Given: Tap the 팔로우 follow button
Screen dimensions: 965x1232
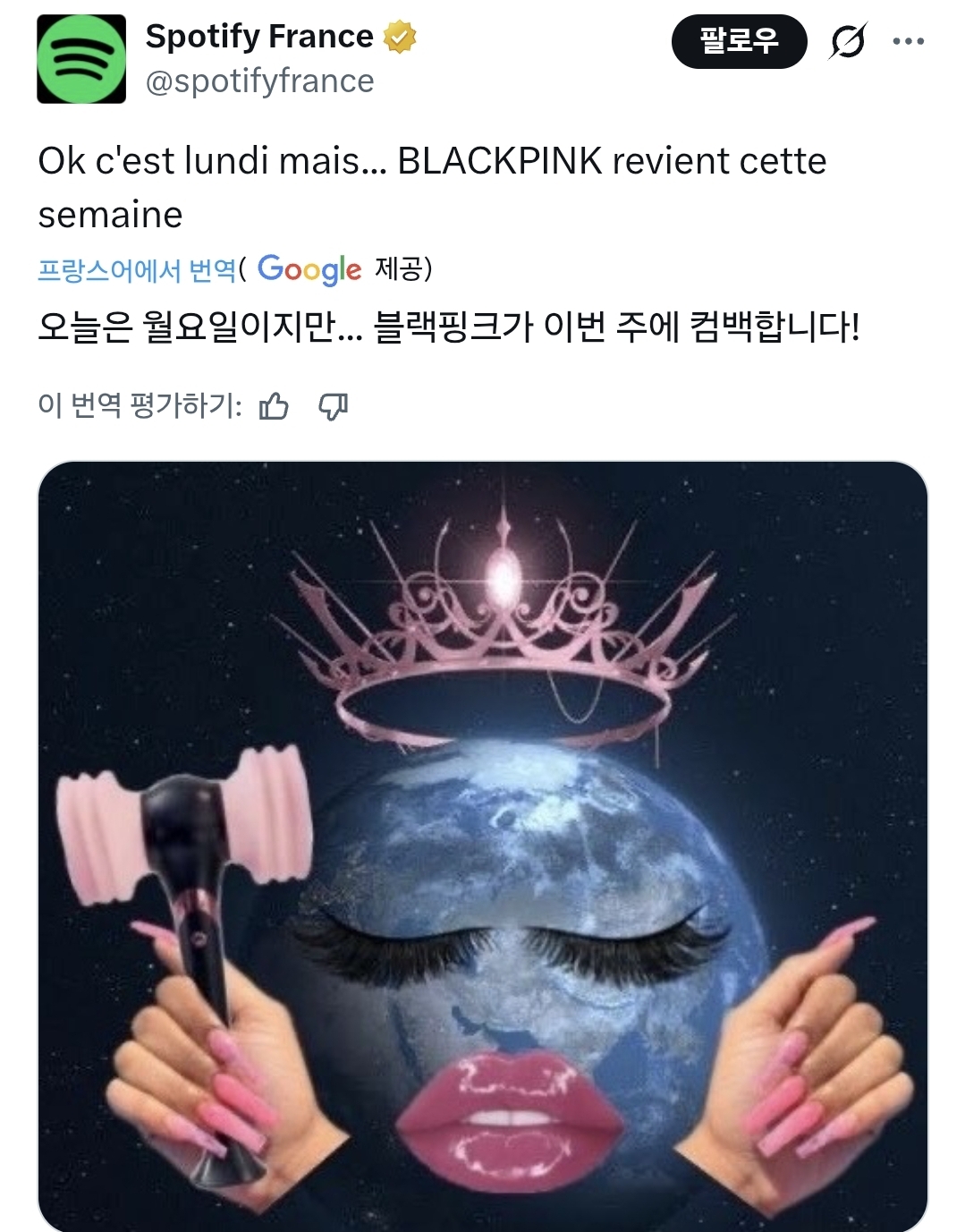Looking at the screenshot, I should point(740,41).
